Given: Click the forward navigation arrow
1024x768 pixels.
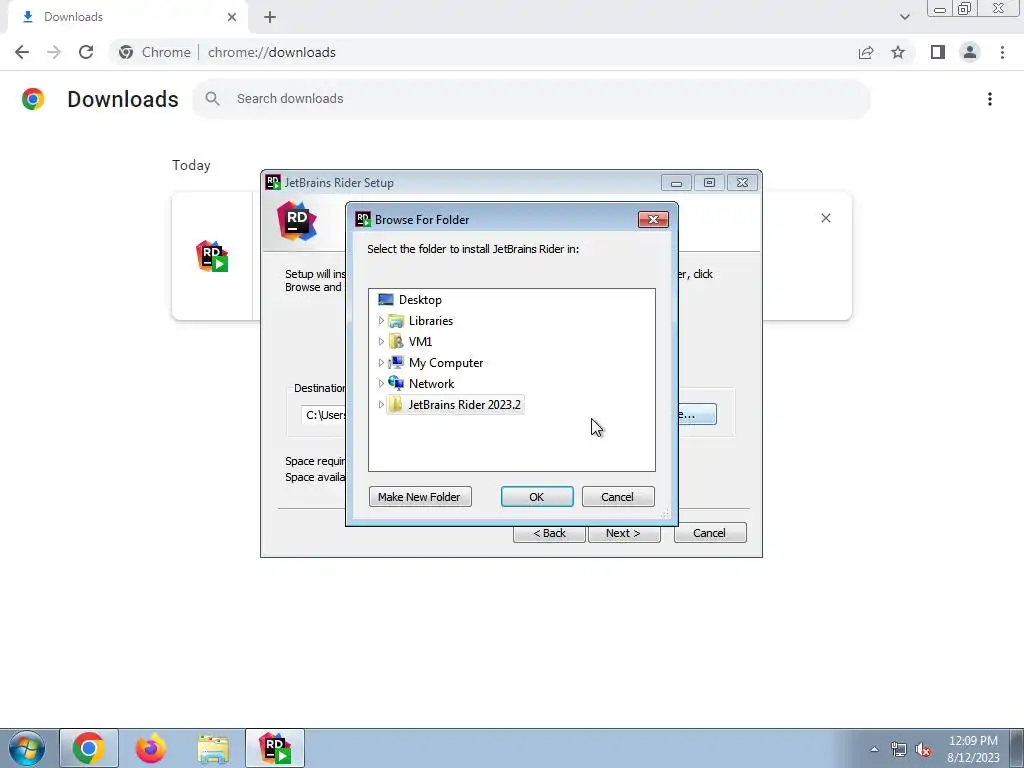Looking at the screenshot, I should click(x=54, y=52).
